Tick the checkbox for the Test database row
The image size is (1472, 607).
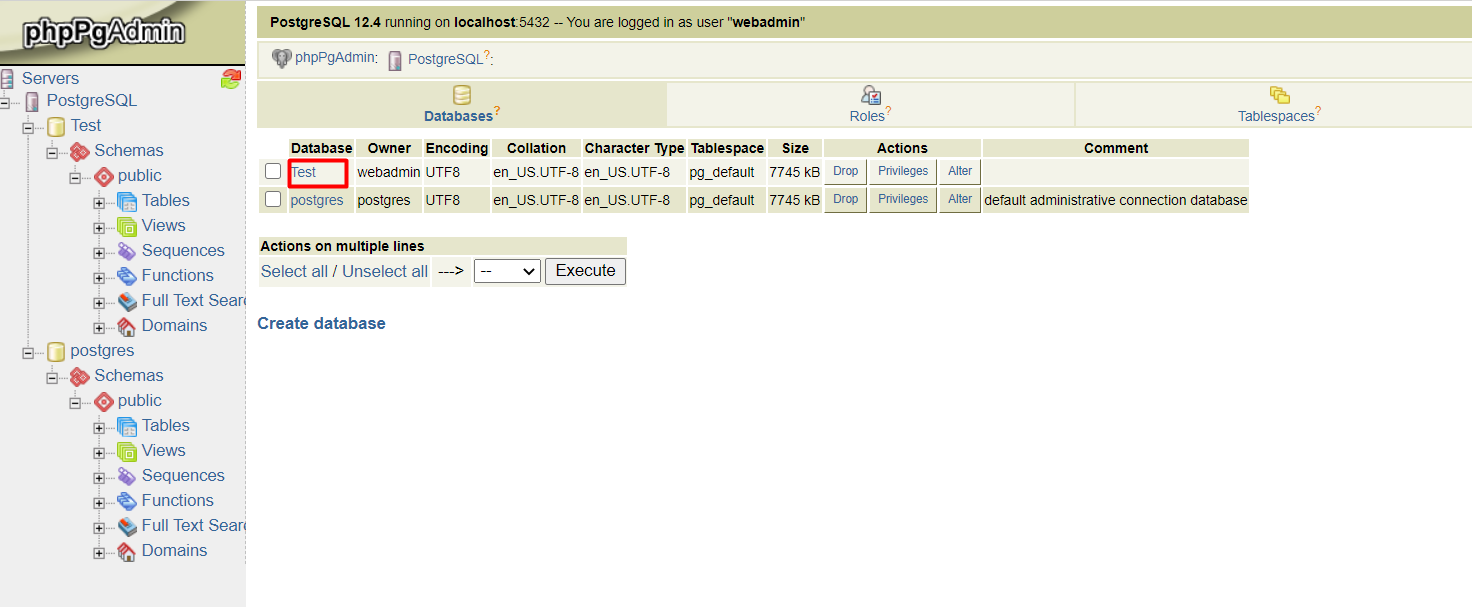click(273, 171)
